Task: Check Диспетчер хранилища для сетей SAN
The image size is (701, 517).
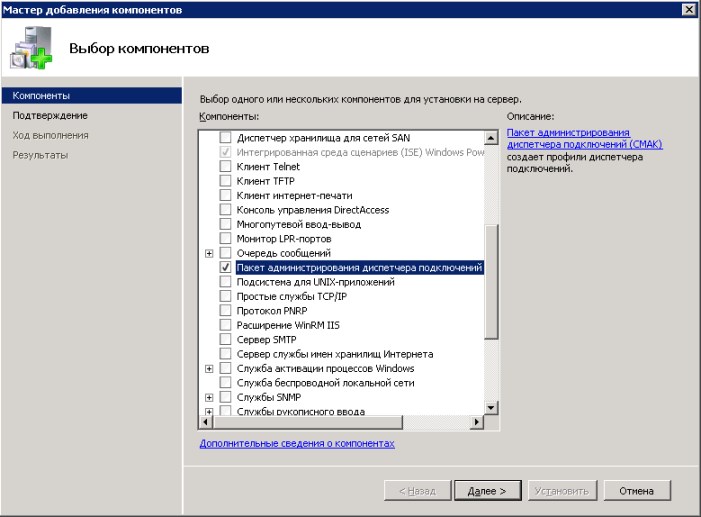Action: coord(225,137)
